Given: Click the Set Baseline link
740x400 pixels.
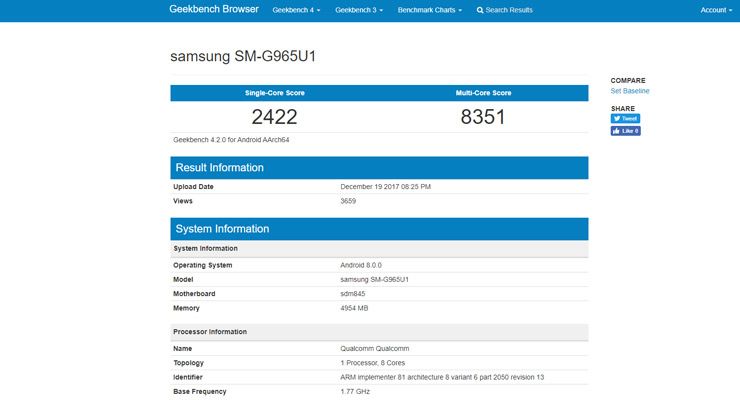Looking at the screenshot, I should 630,91.
